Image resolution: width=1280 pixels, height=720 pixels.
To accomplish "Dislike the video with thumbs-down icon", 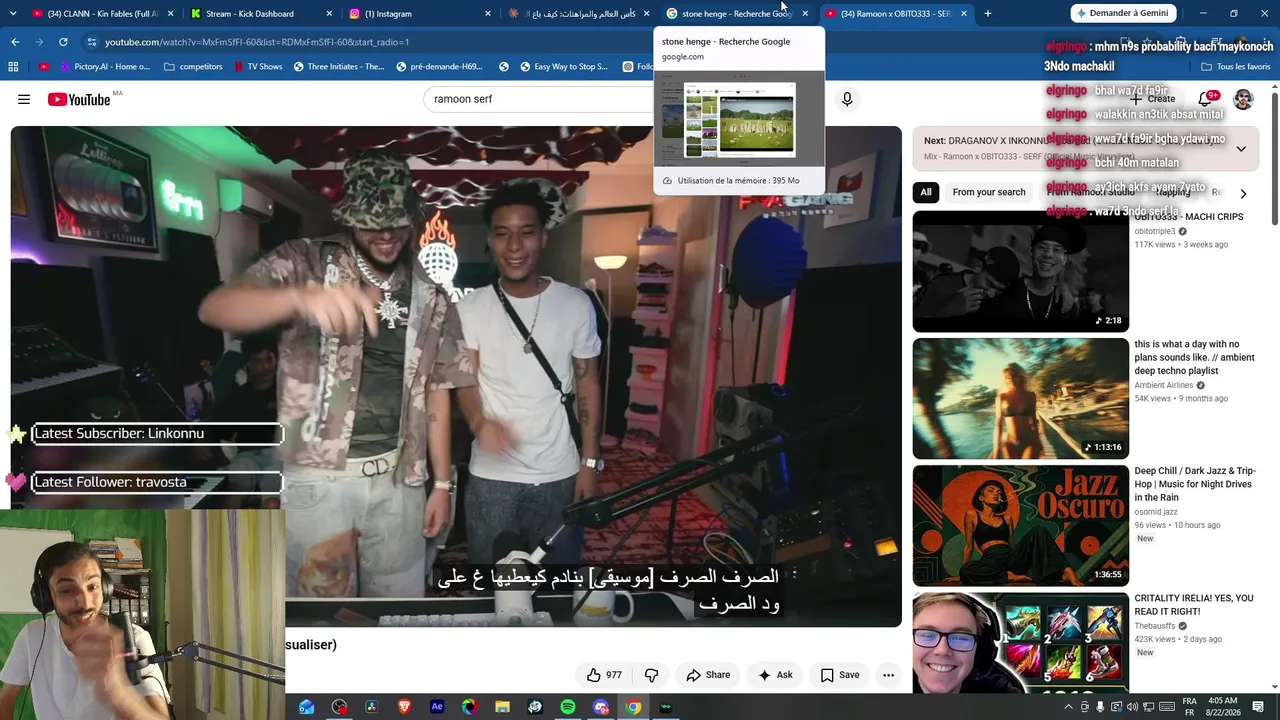I will pyautogui.click(x=651, y=675).
